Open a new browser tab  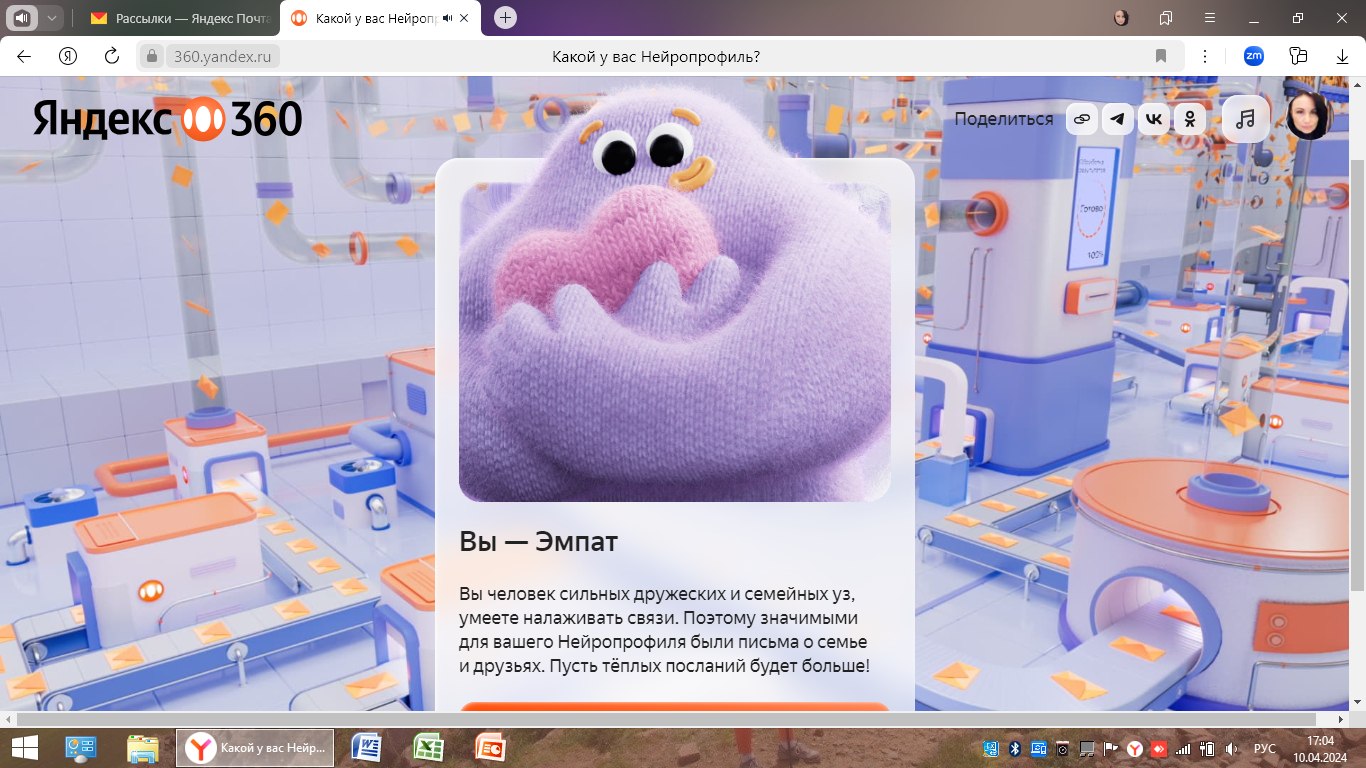point(506,18)
